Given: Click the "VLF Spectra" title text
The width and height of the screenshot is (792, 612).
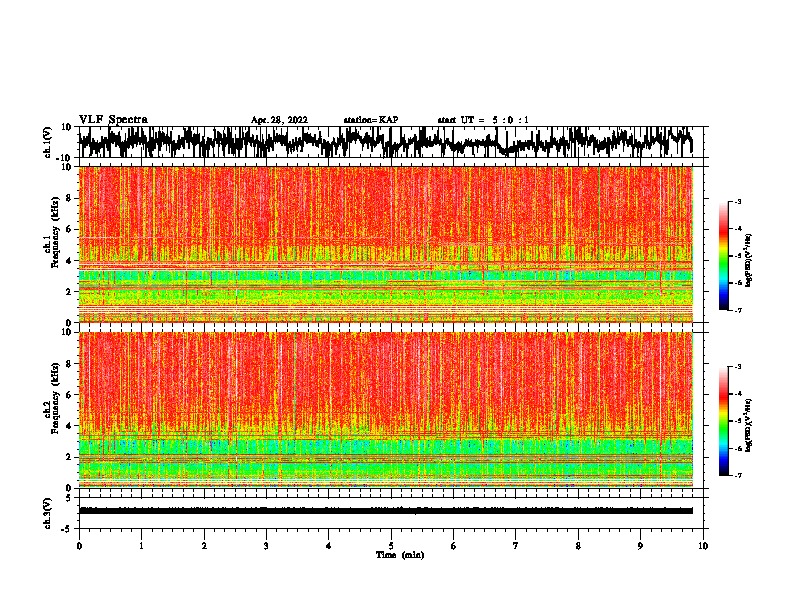Looking at the screenshot, I should point(113,120).
